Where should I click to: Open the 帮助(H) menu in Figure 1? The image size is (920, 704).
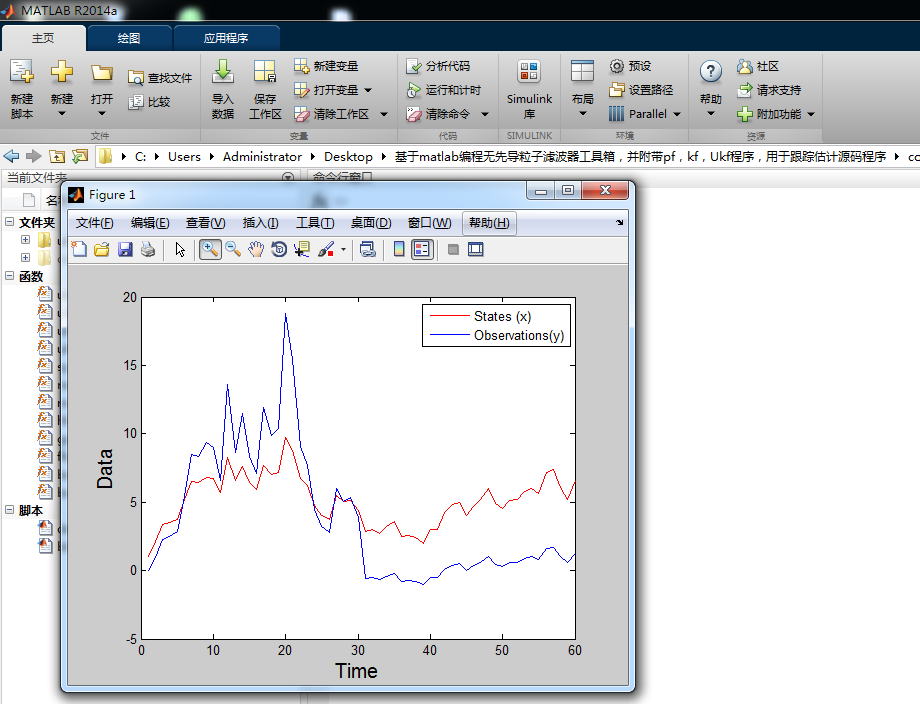point(489,223)
